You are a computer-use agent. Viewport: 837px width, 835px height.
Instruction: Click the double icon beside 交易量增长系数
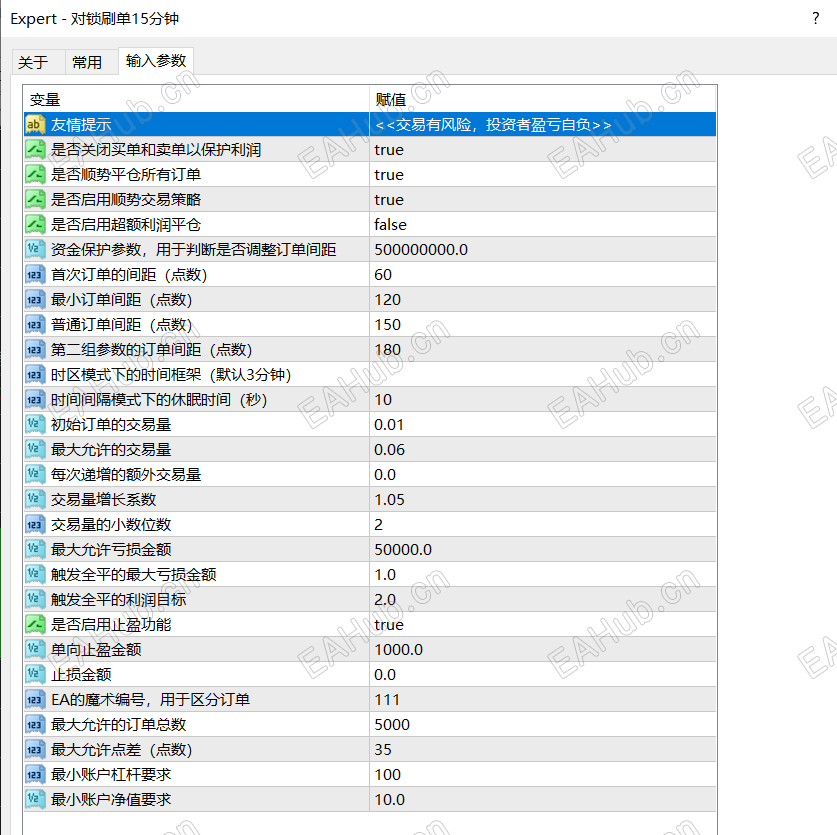35,500
